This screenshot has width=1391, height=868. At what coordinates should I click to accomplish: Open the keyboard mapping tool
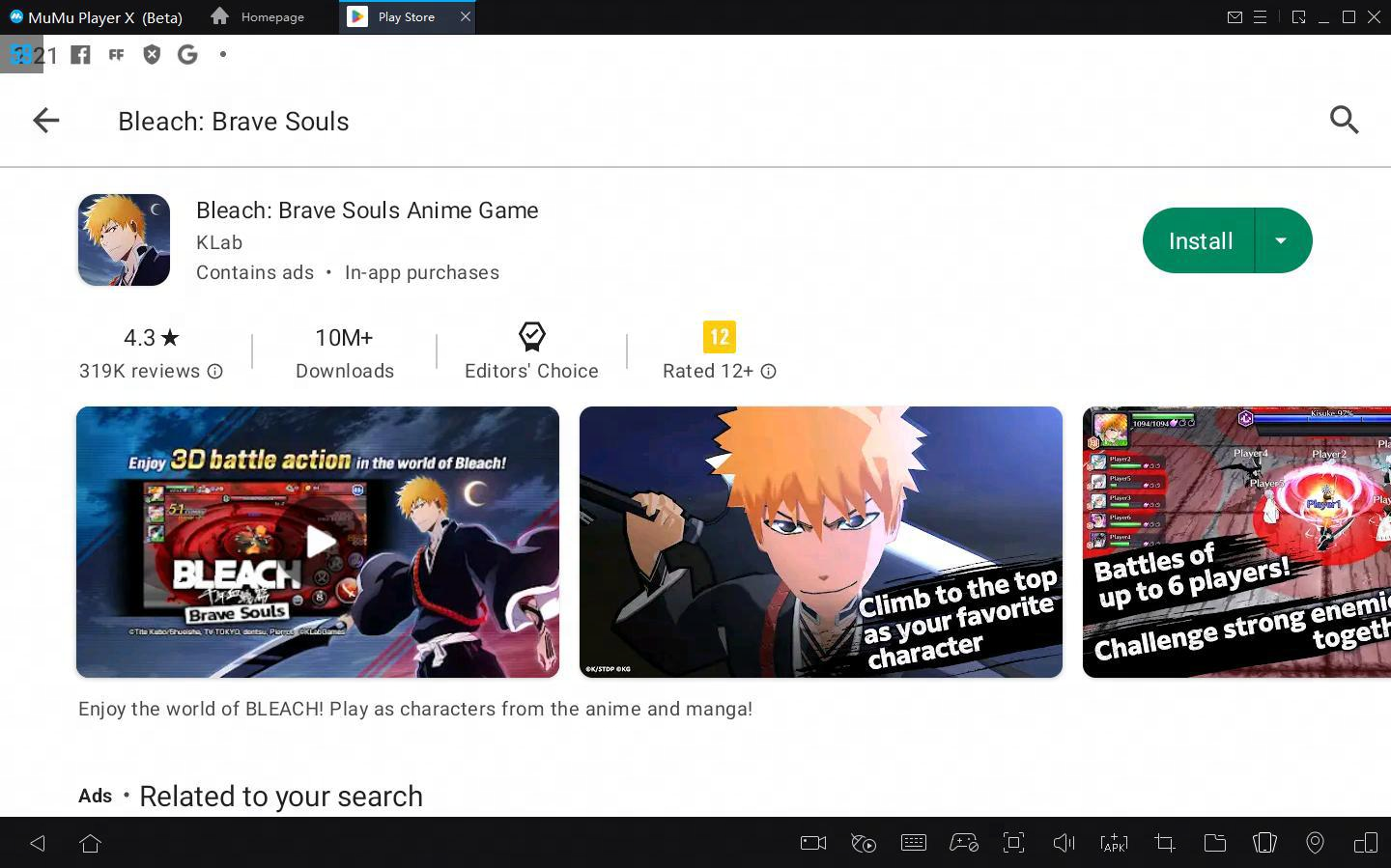(913, 843)
